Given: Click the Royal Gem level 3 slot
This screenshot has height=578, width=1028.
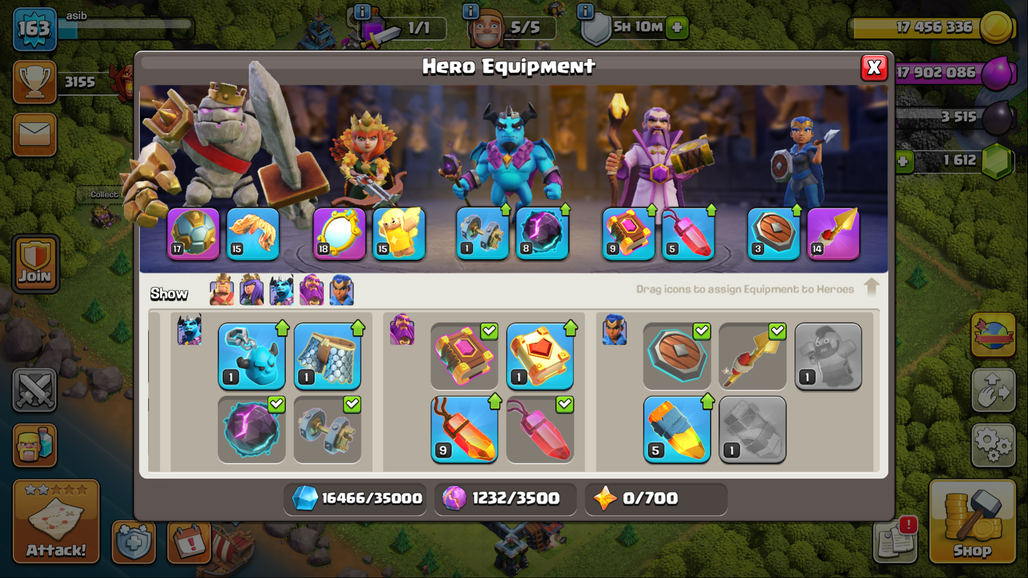Looking at the screenshot, I should point(774,233).
